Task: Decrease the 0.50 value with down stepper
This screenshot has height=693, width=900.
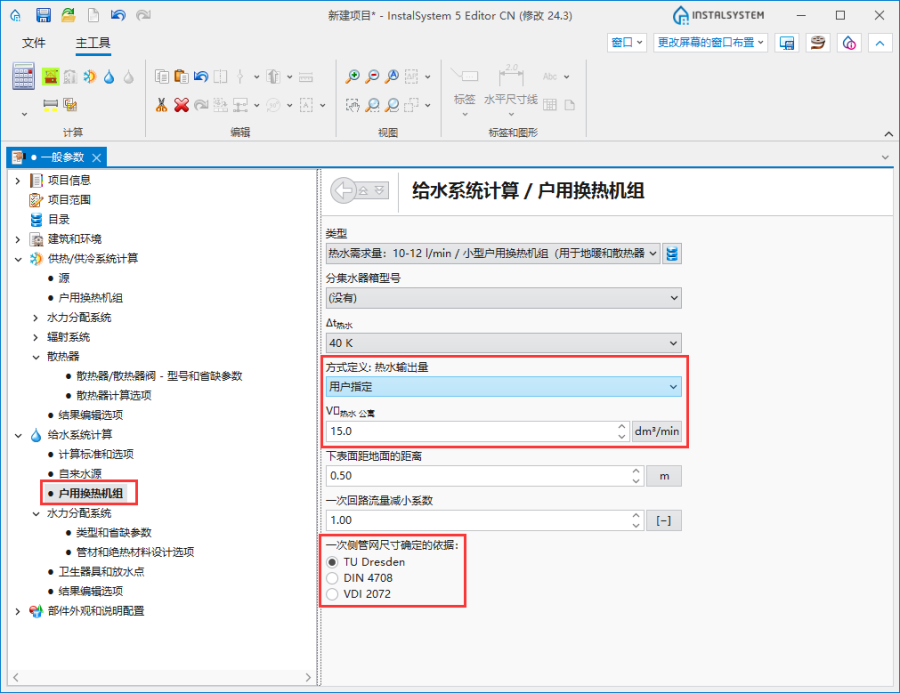Action: pyautogui.click(x=636, y=481)
